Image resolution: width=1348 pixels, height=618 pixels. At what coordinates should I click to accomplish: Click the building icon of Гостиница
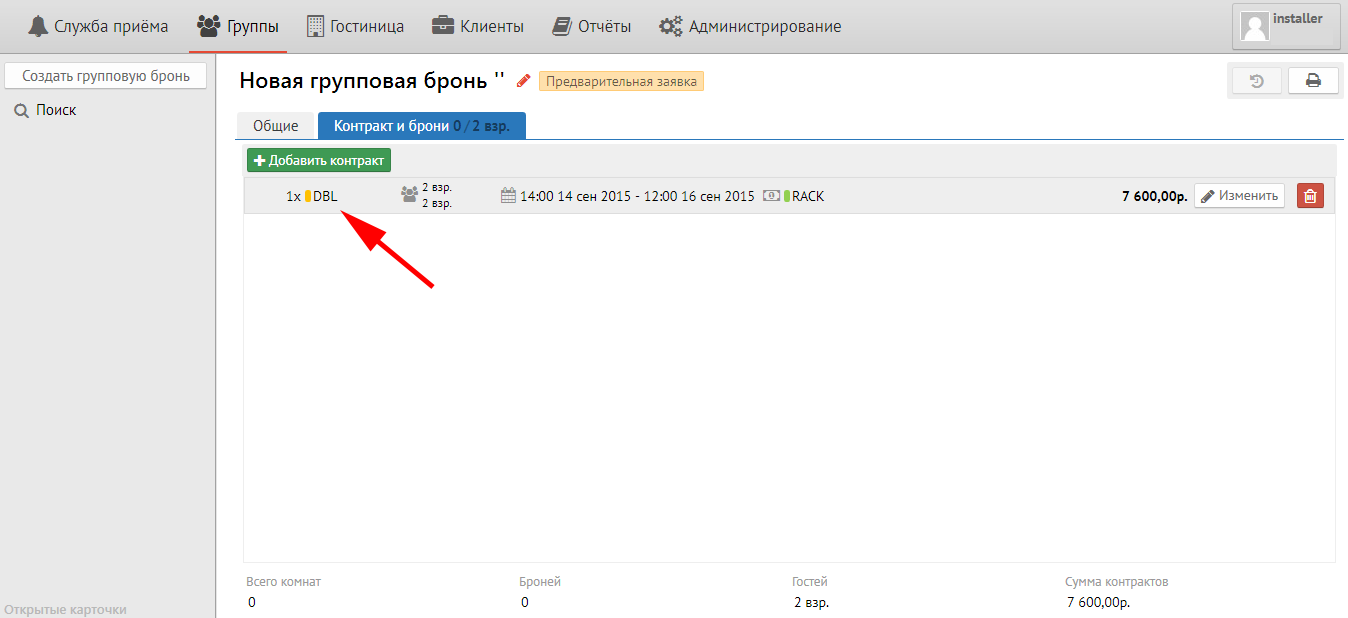tap(315, 26)
